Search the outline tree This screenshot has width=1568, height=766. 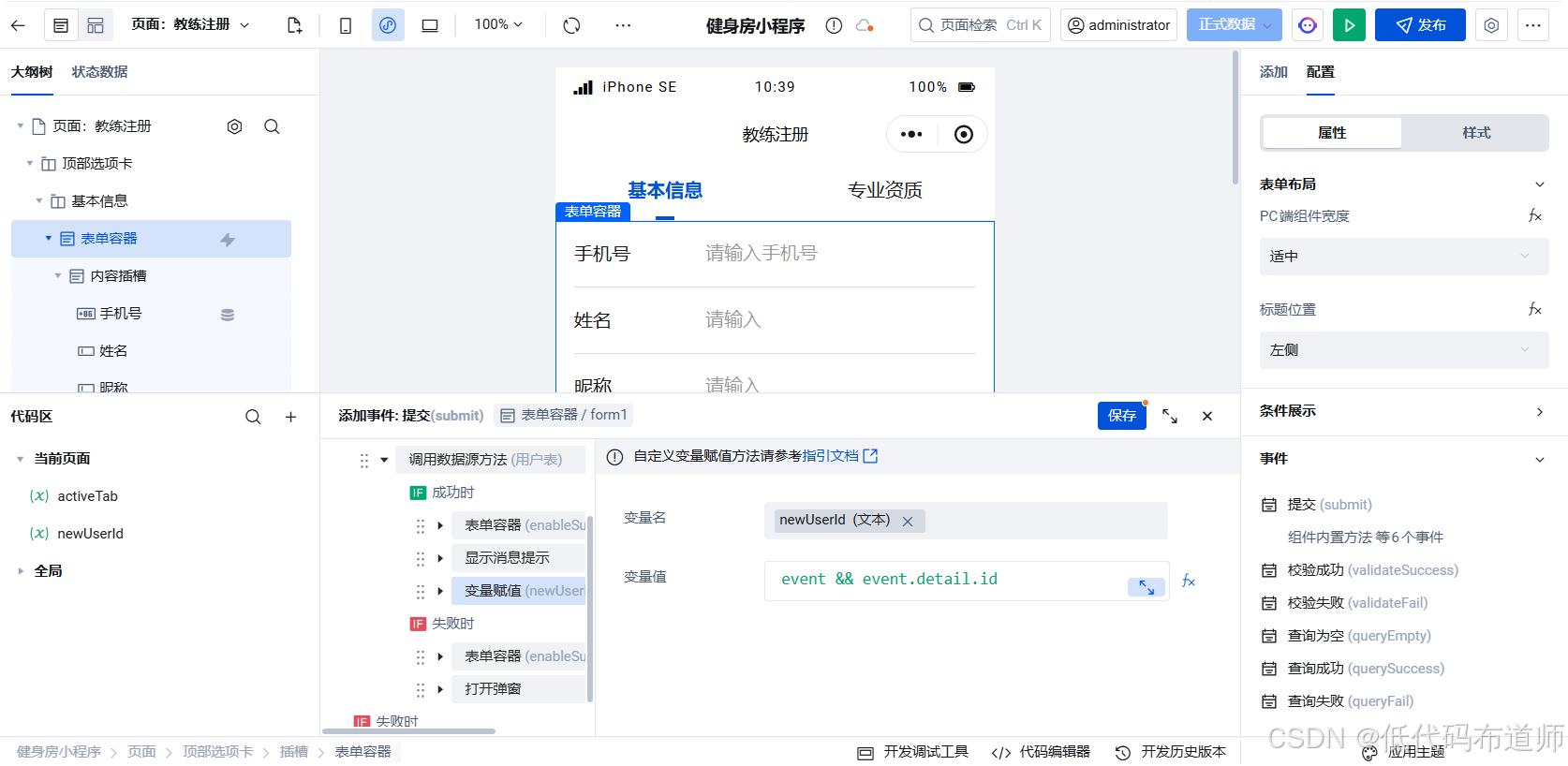click(x=272, y=126)
